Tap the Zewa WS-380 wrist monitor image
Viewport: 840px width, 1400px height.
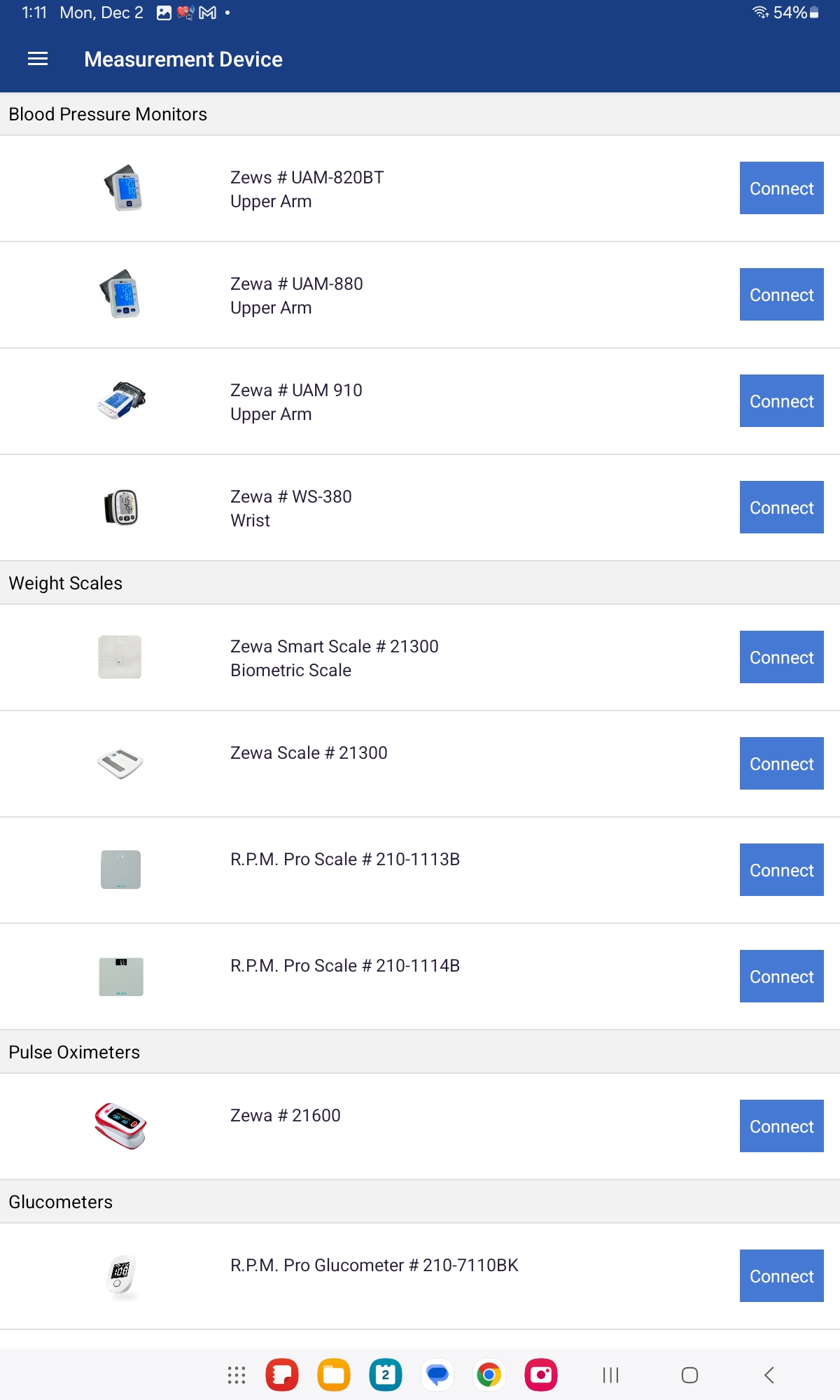(x=120, y=507)
